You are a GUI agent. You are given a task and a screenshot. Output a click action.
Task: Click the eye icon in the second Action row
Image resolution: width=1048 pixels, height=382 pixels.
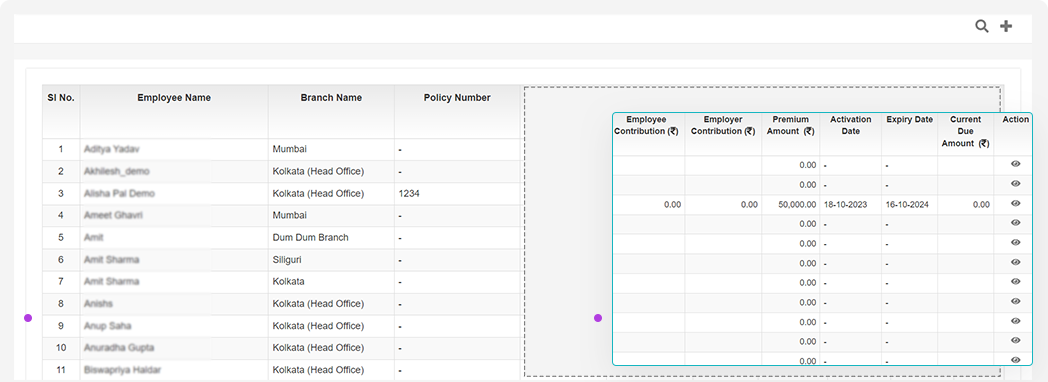[1015, 184]
